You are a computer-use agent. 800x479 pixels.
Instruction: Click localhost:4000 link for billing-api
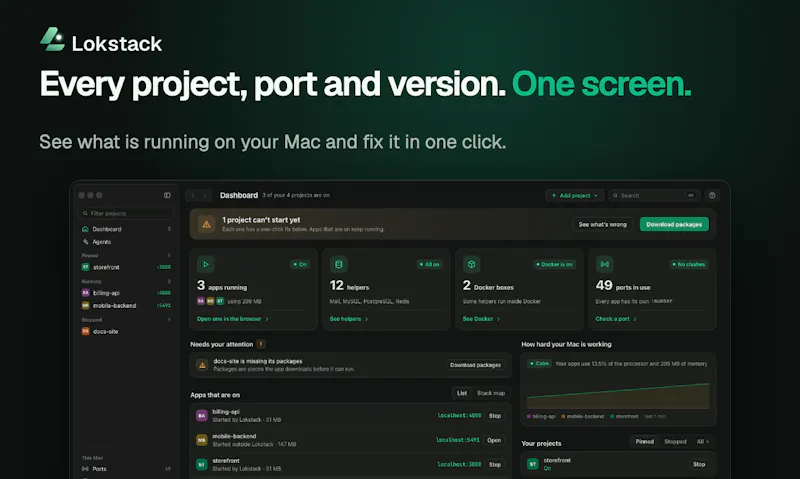(459, 416)
